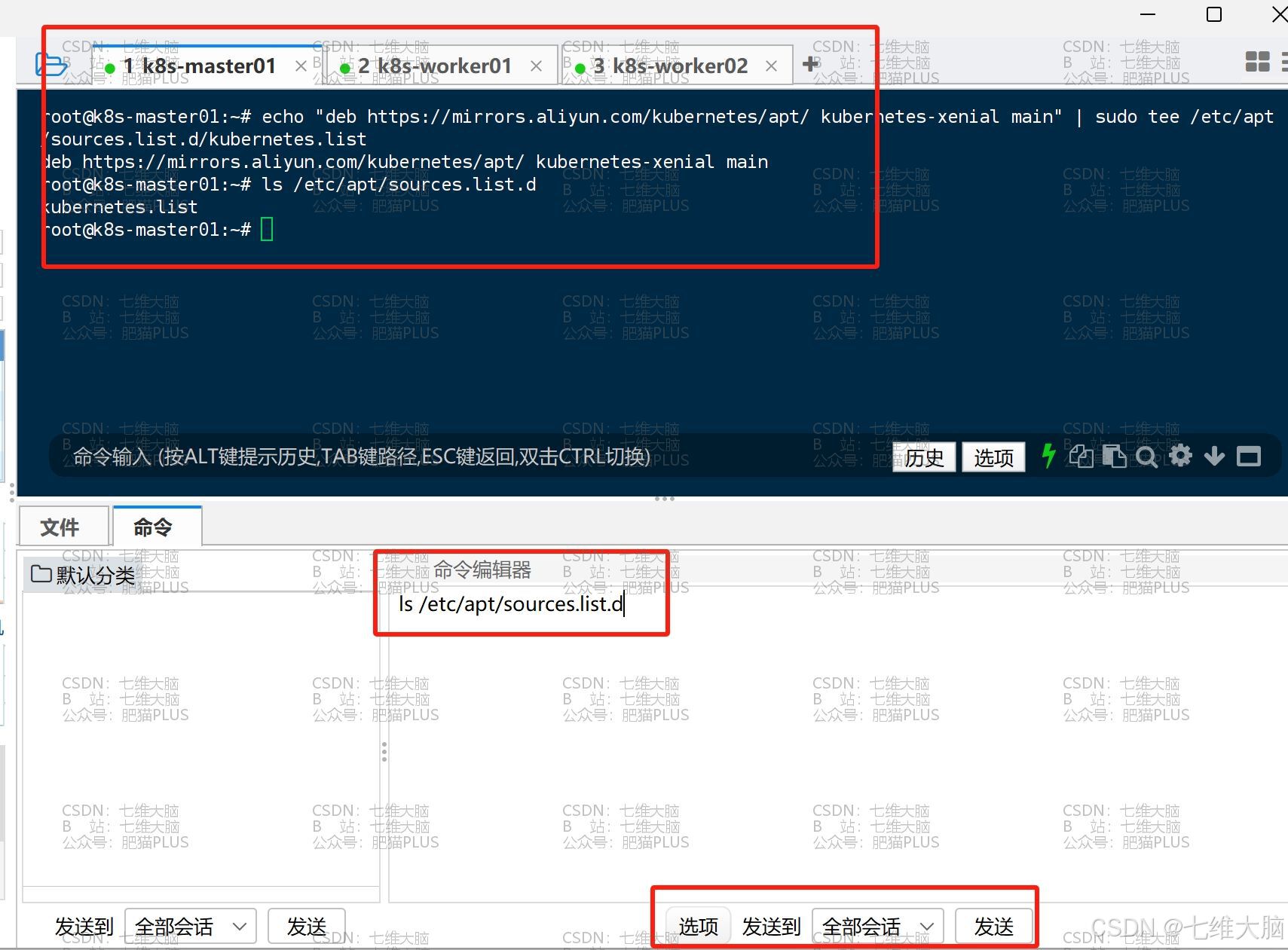Switch to the grid layout view icon
The width and height of the screenshot is (1288, 950).
[x=1257, y=62]
